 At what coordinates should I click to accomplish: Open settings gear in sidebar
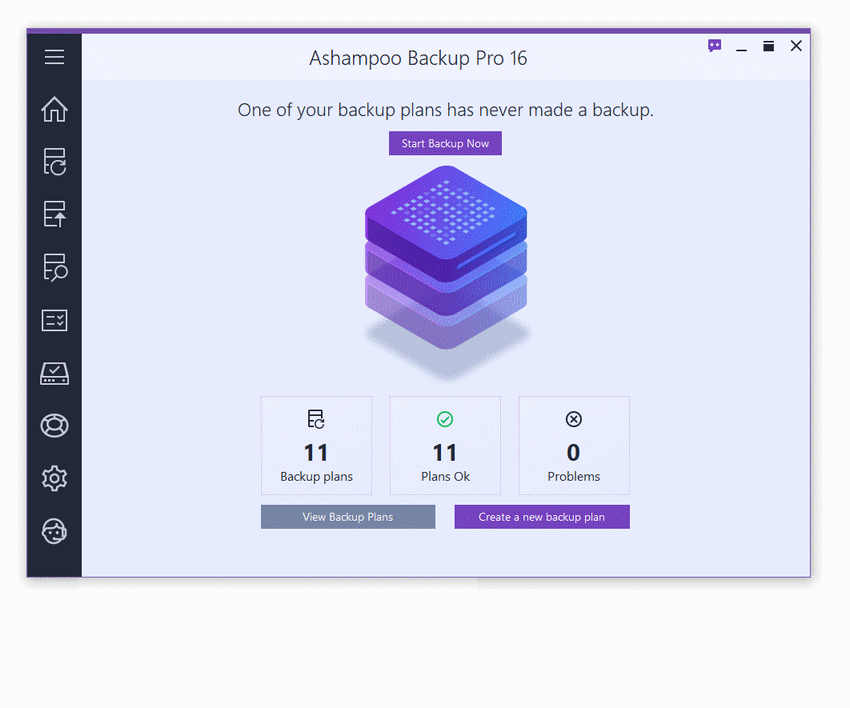[x=54, y=478]
